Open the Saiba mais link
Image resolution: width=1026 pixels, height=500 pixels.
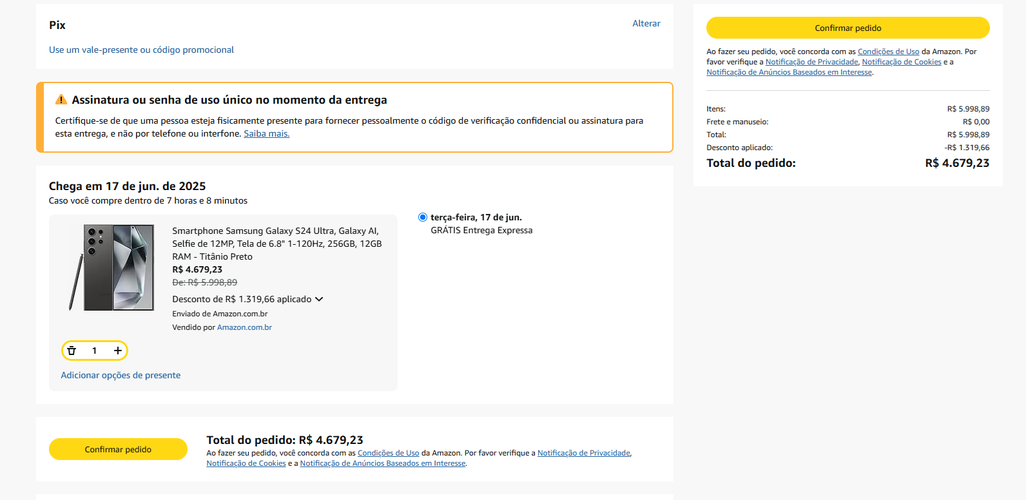coord(266,134)
